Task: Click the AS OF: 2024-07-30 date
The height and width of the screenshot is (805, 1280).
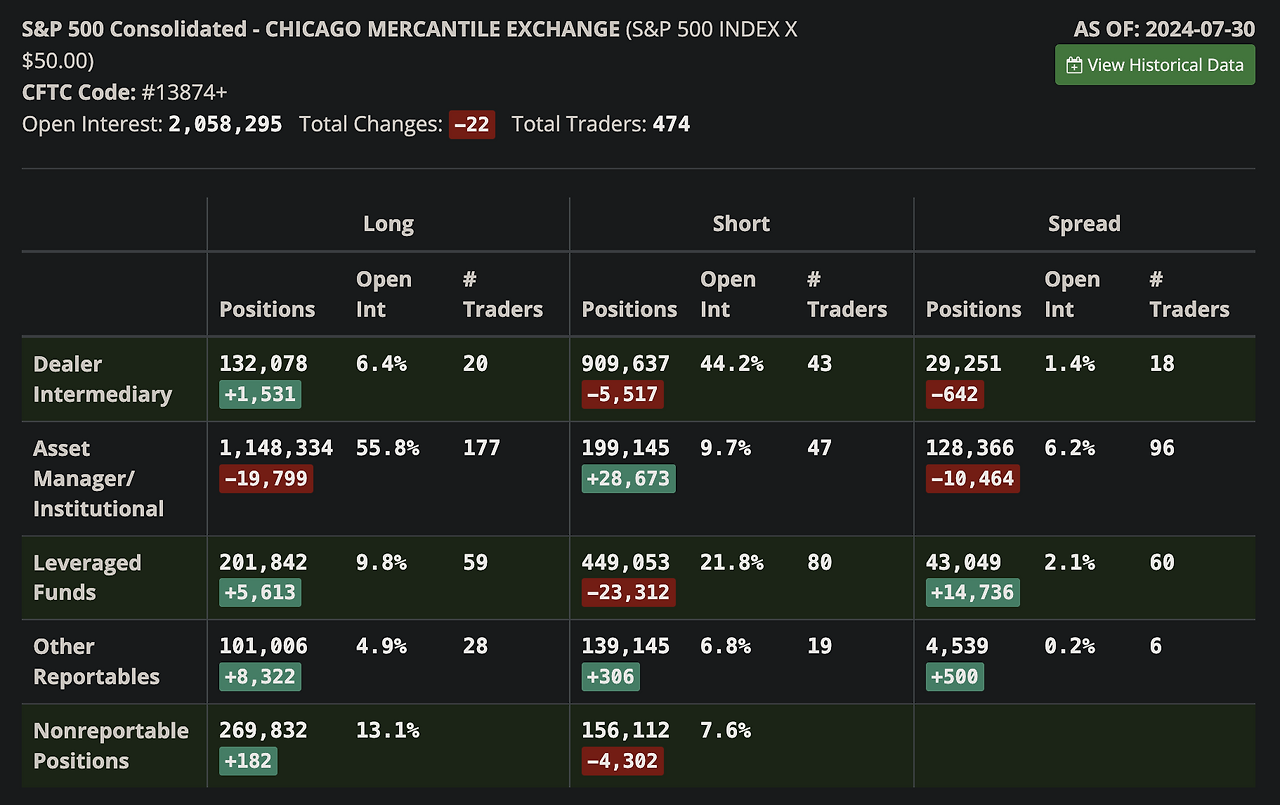Action: [x=1164, y=29]
